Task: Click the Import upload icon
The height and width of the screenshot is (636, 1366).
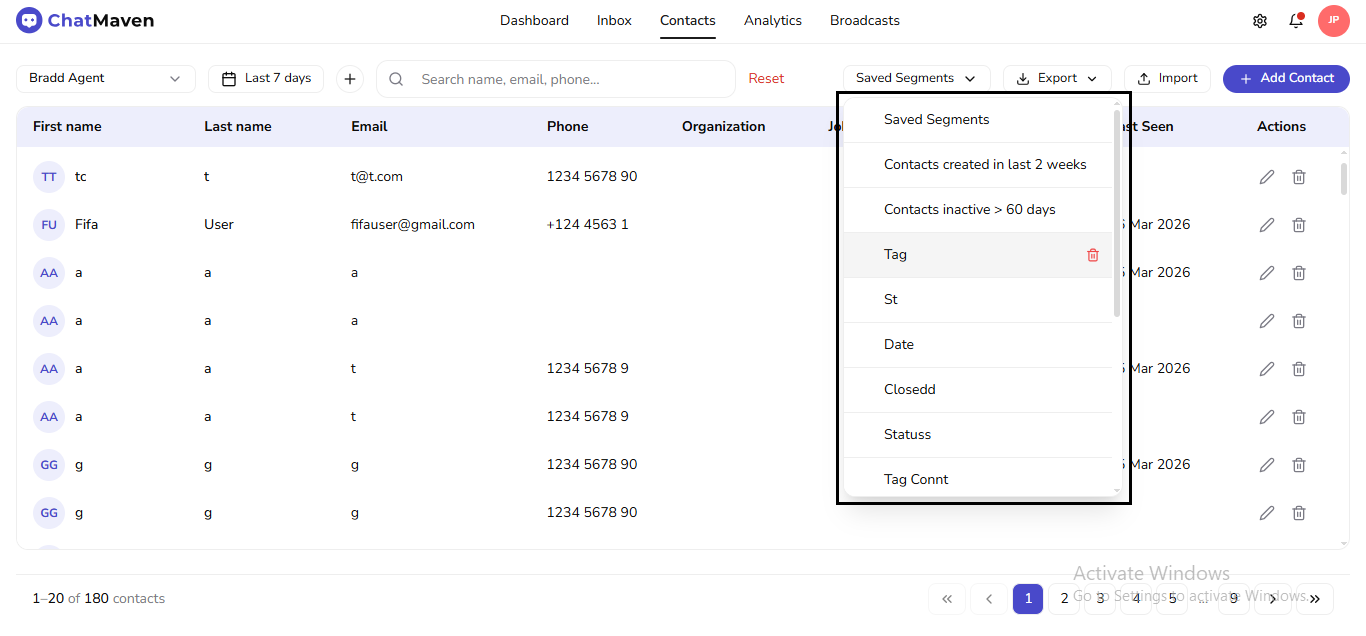Action: point(1142,78)
